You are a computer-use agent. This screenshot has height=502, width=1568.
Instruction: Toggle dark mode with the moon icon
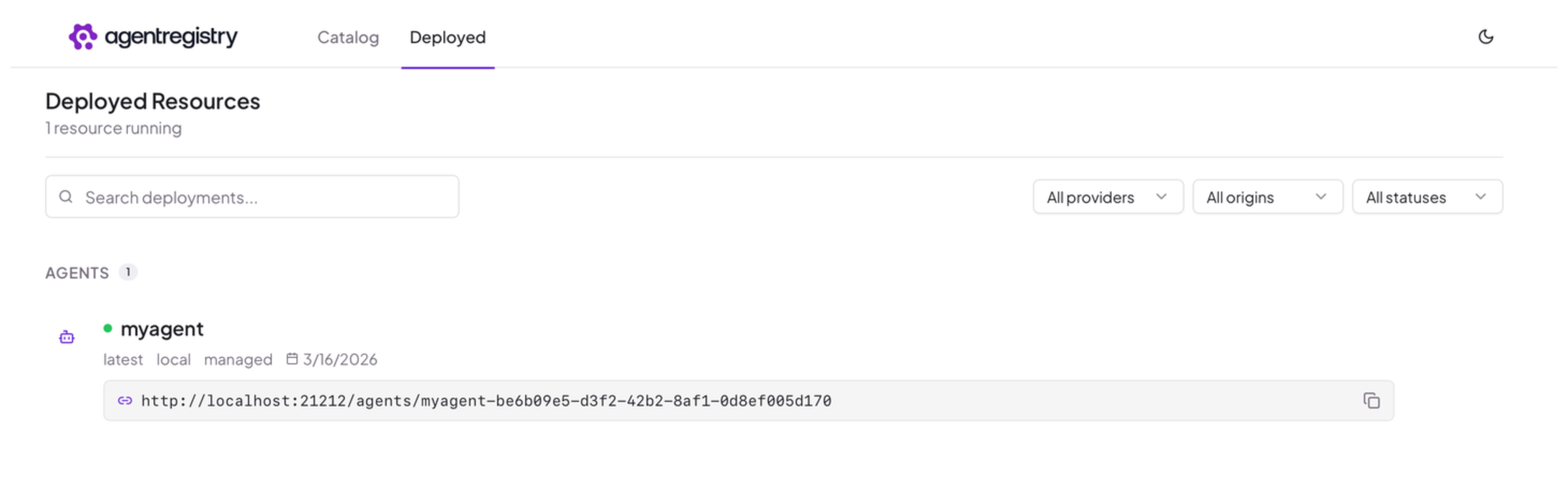coord(1485,37)
